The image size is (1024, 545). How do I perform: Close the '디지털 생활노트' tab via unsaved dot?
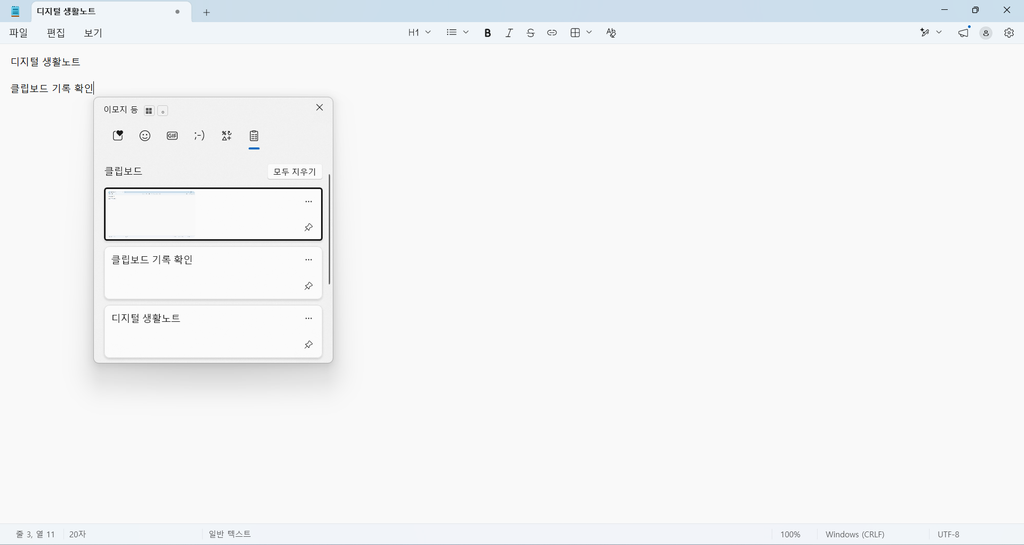[177, 12]
